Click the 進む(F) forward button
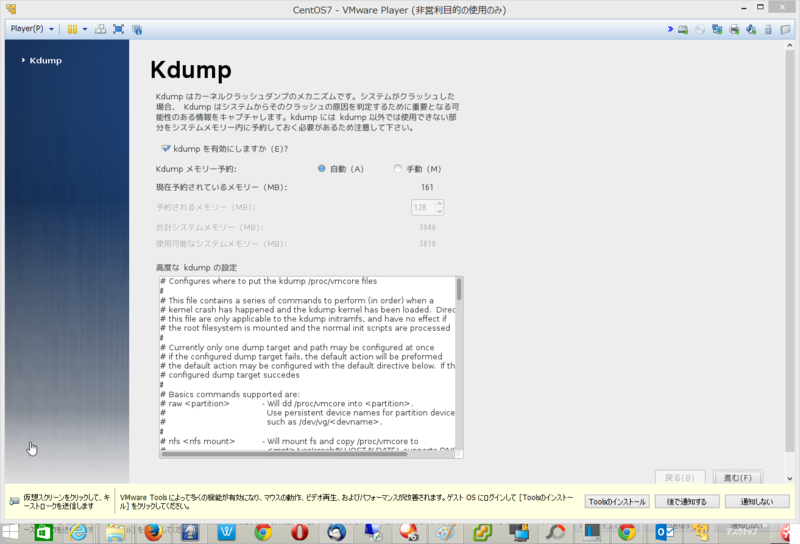The height and width of the screenshot is (544, 800). tap(738, 478)
